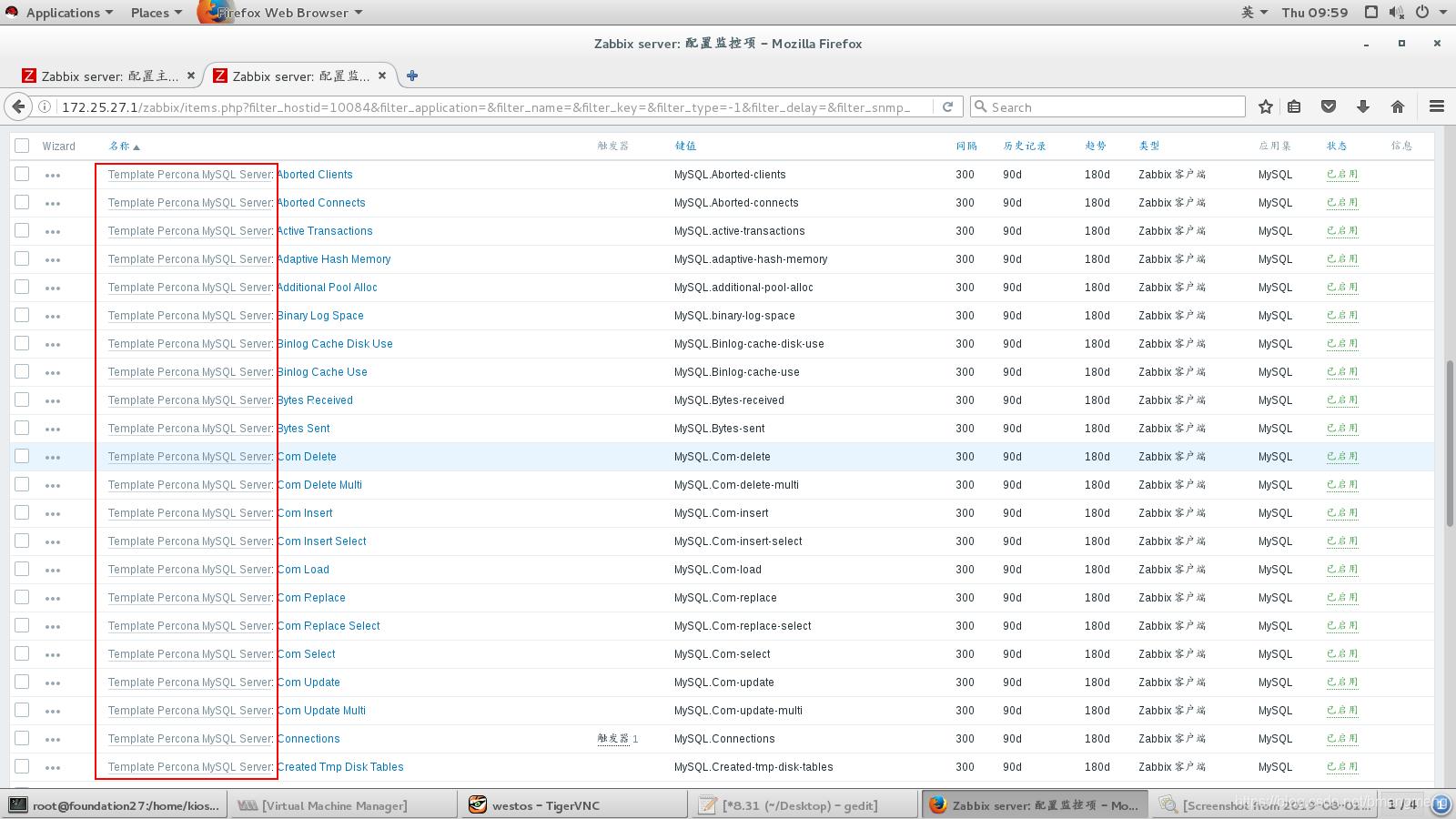1456x819 pixels.
Task: Close the first Zabbix server tab
Action: coord(191,76)
